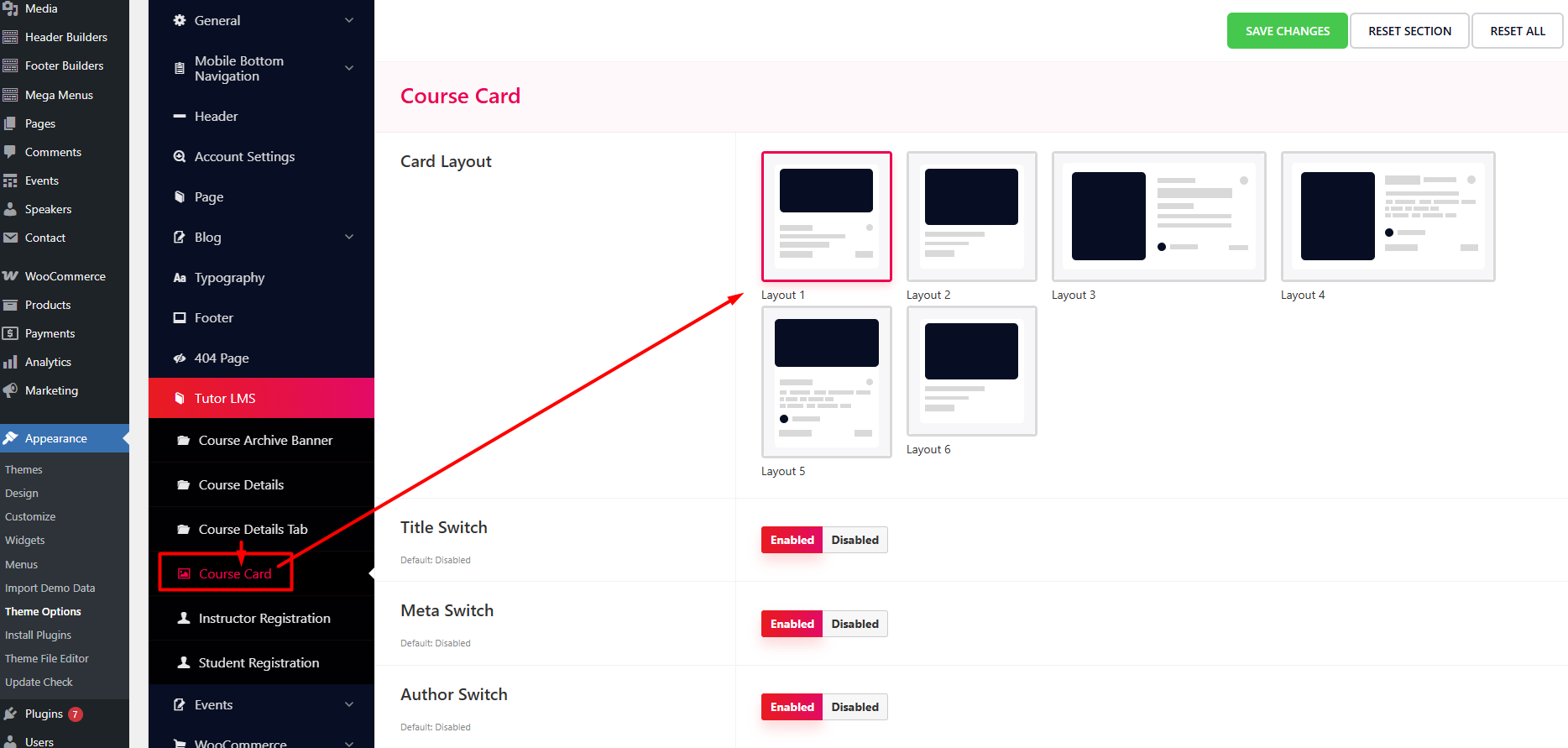The width and height of the screenshot is (1568, 748).
Task: Click the Typography Aa icon
Action: click(x=179, y=278)
